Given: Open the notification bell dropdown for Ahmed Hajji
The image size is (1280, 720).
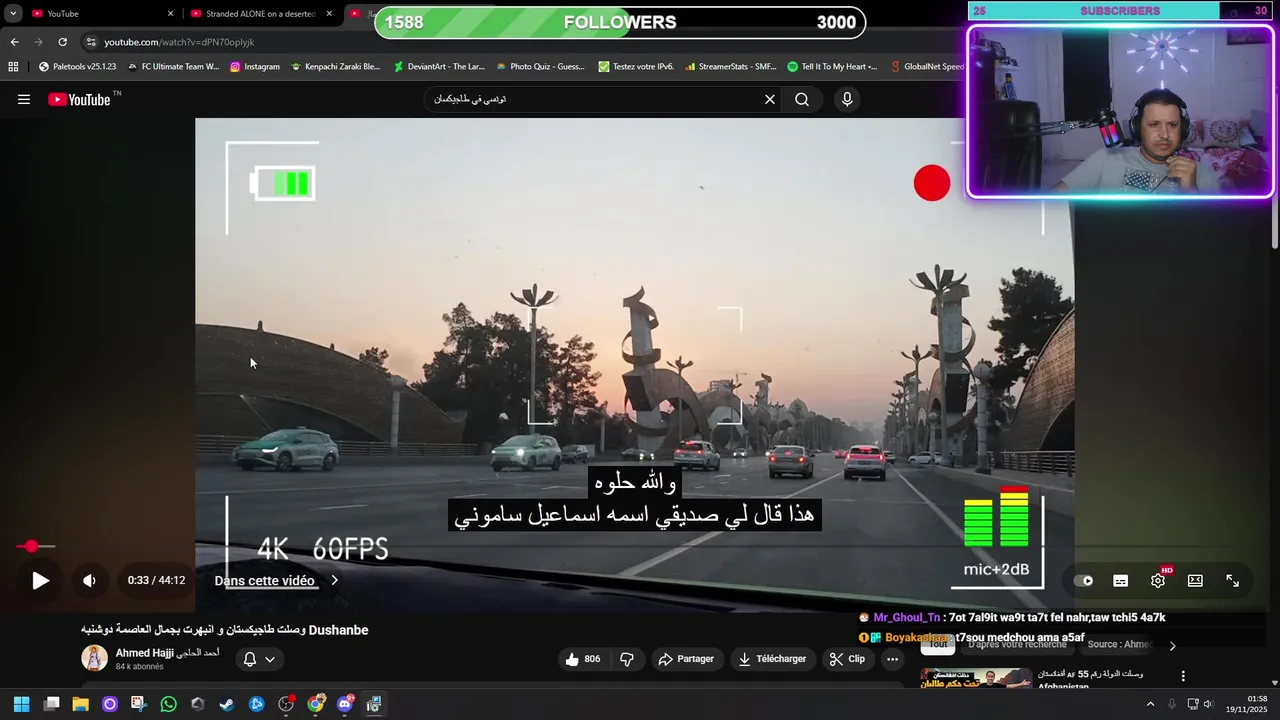Looking at the screenshot, I should pos(259,659).
